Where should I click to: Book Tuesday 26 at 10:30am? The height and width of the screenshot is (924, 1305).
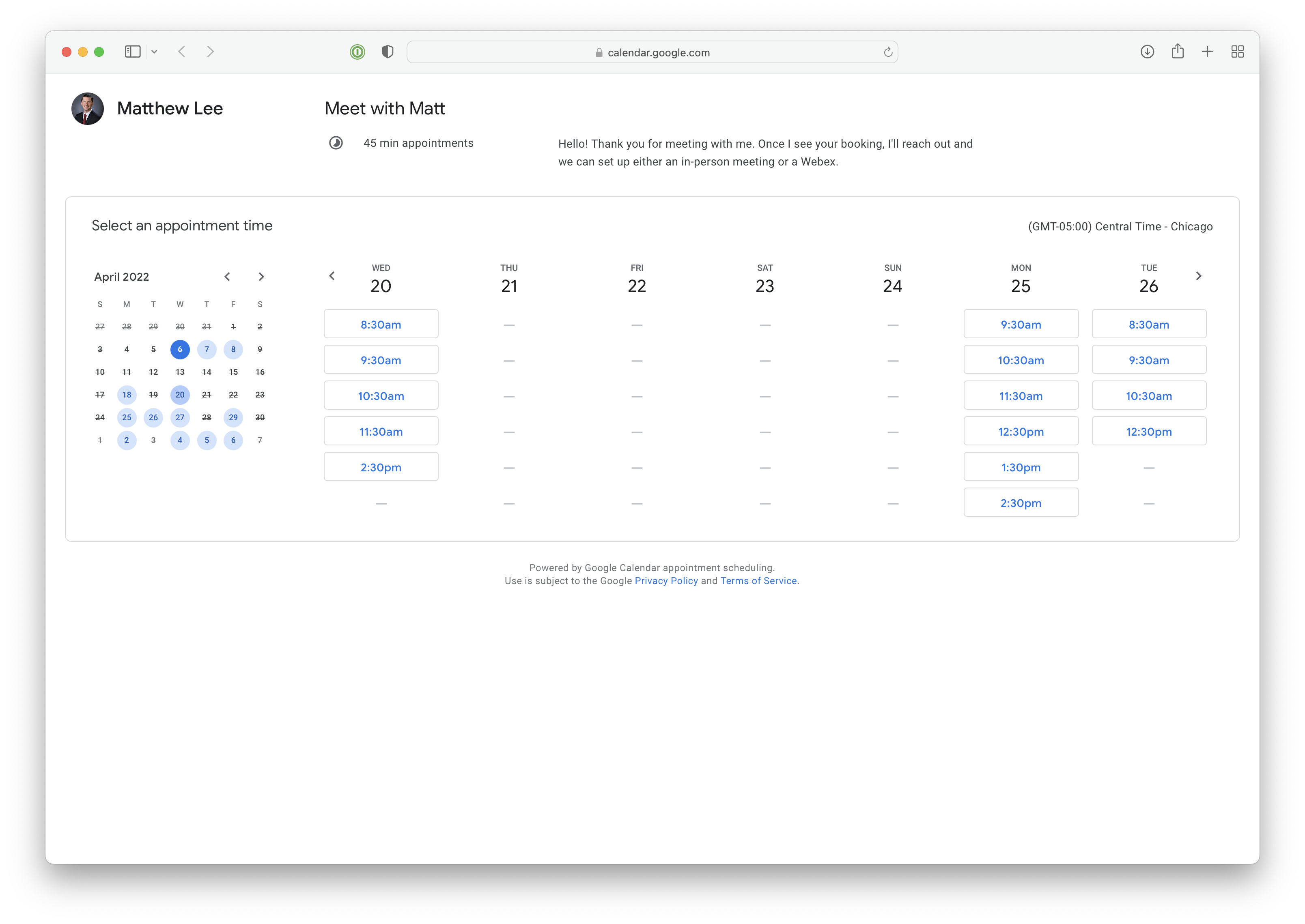[x=1149, y=396]
